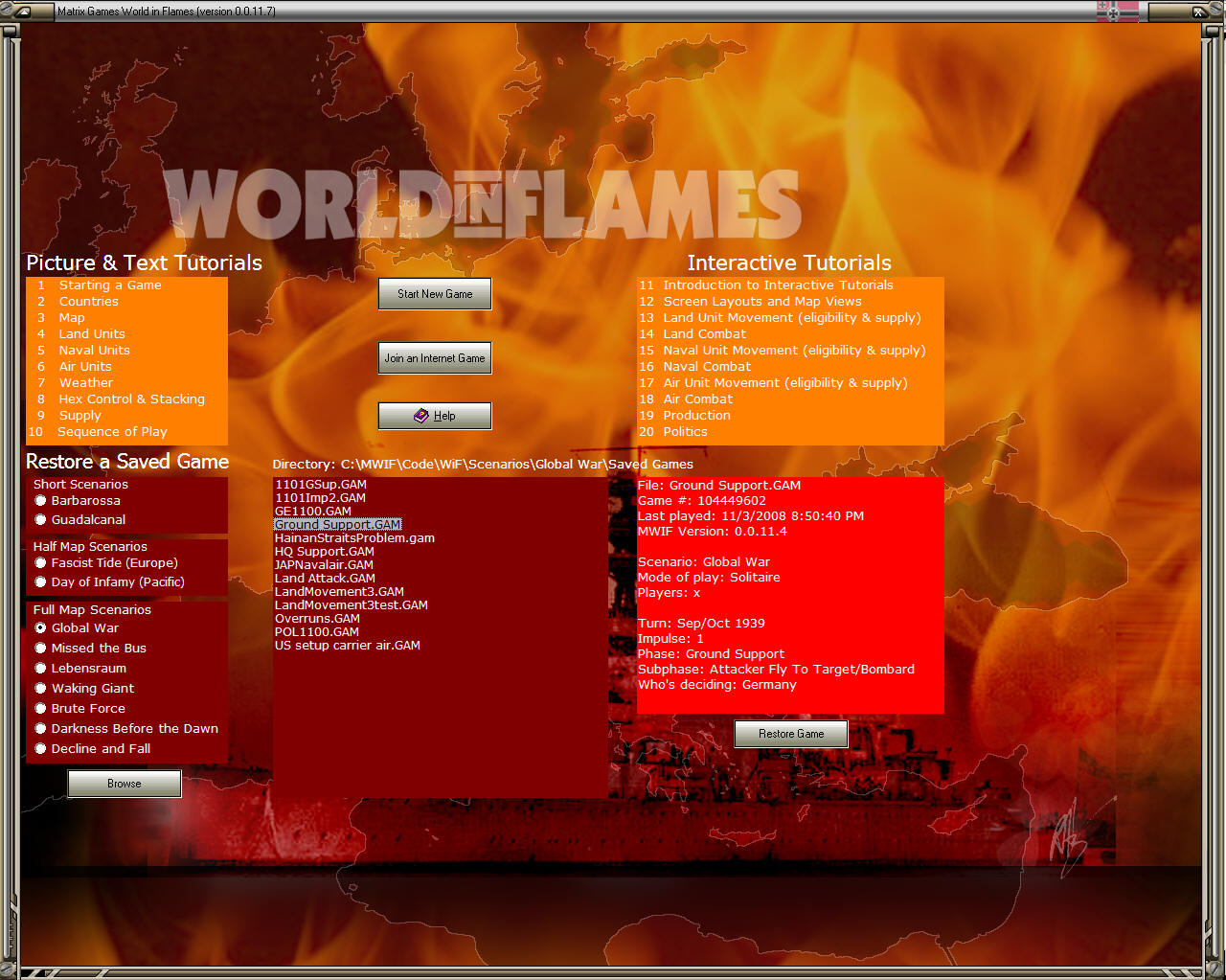This screenshot has width=1226, height=980.
Task: Open the Naval Combat tutorial
Action: click(790, 367)
